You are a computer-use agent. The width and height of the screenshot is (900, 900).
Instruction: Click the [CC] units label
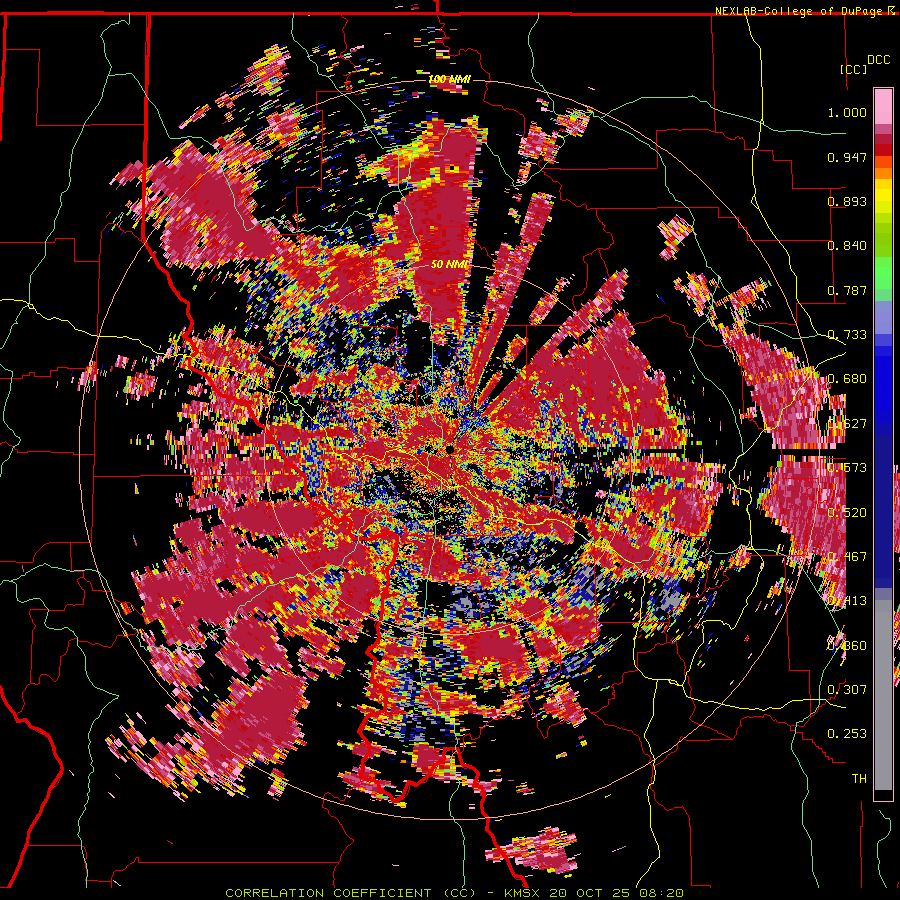point(853,69)
